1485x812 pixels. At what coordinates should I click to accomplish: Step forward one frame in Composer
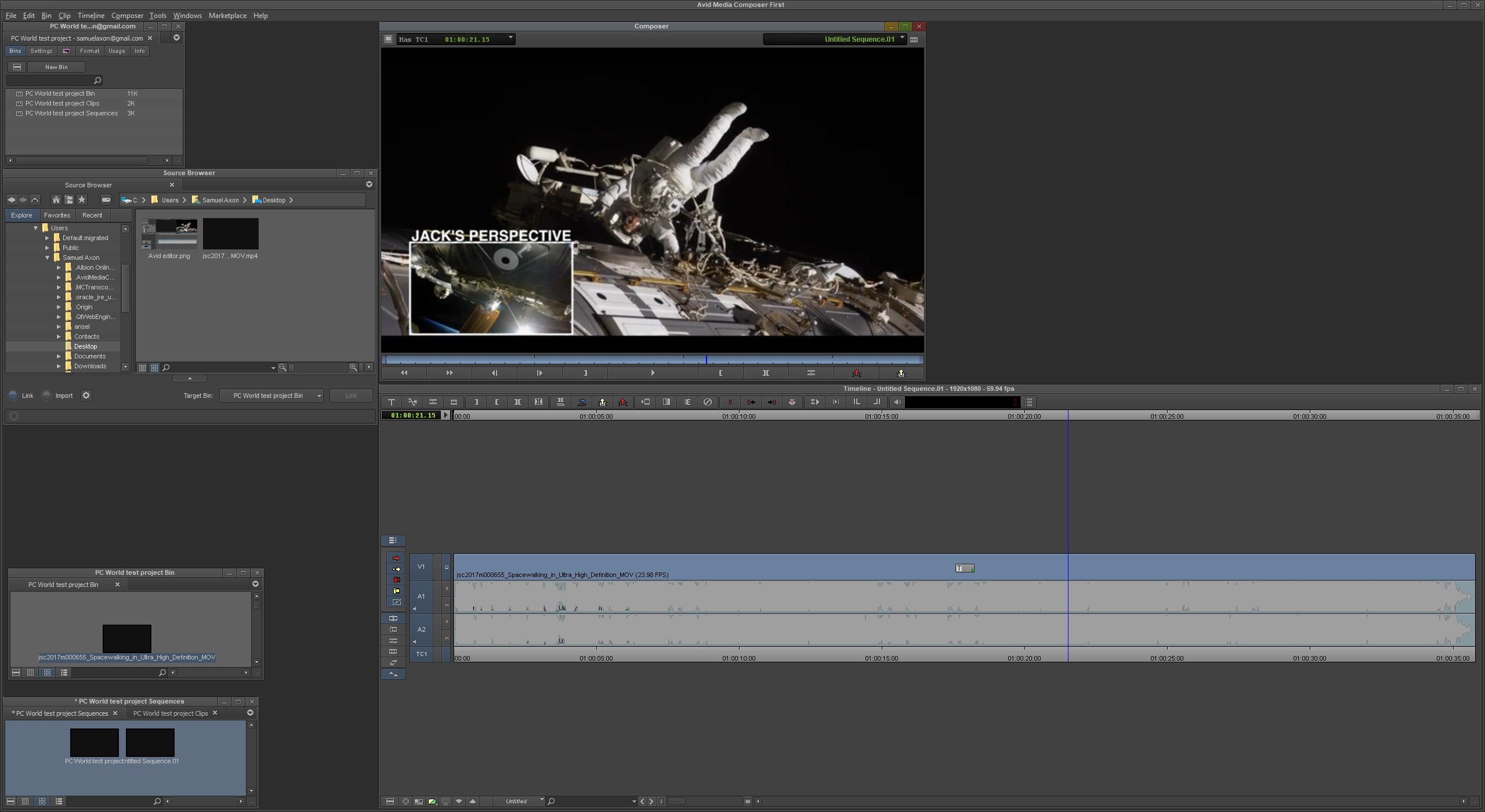pos(540,373)
